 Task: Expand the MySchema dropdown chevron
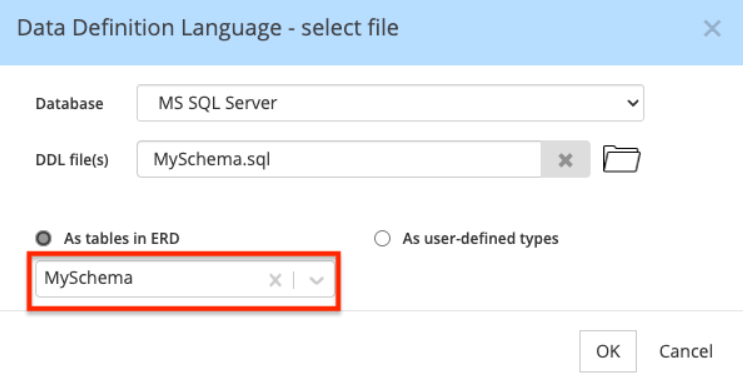tap(316, 280)
